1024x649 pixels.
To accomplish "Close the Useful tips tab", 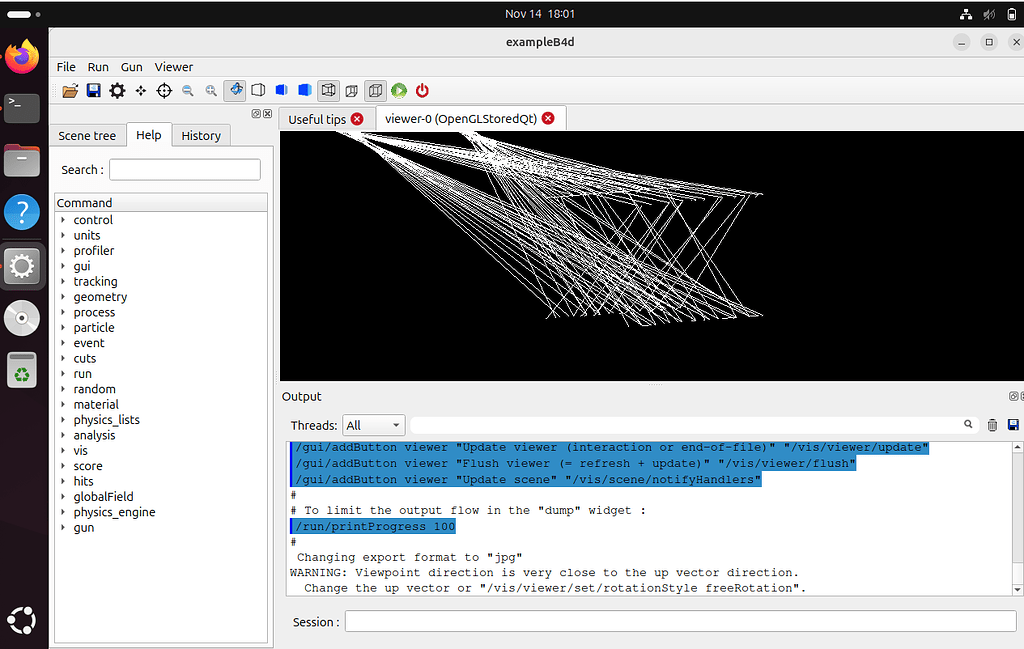I will coord(357,119).
